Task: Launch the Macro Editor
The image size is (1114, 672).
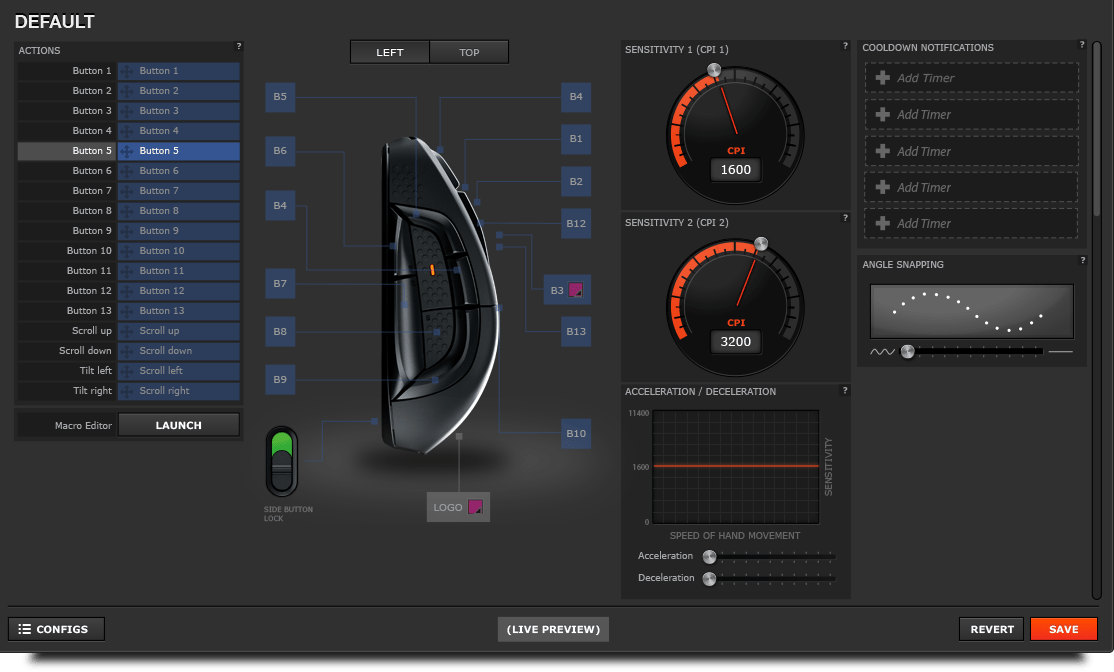Action: pos(179,425)
